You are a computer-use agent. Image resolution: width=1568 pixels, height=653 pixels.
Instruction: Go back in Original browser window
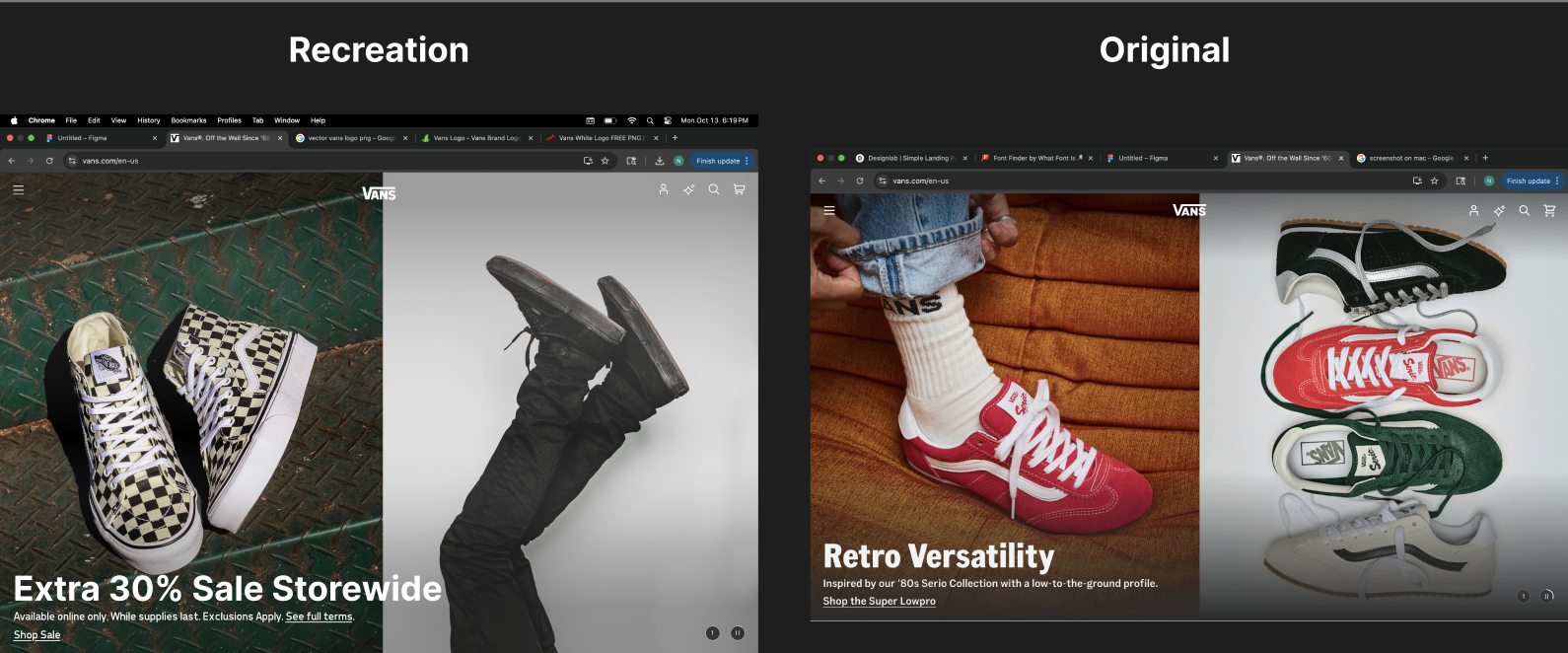pos(821,181)
